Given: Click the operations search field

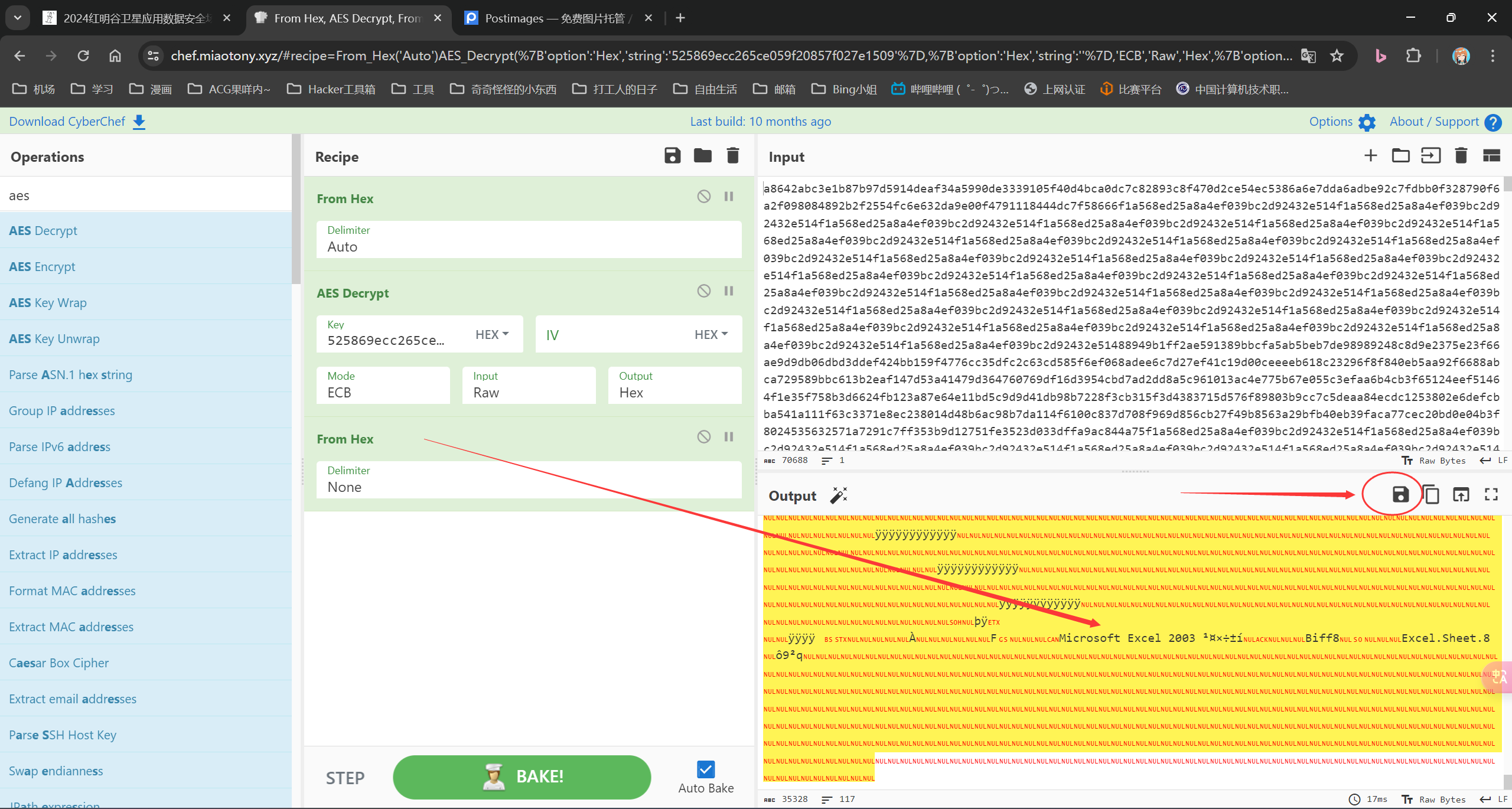Looking at the screenshot, I should coord(146,195).
